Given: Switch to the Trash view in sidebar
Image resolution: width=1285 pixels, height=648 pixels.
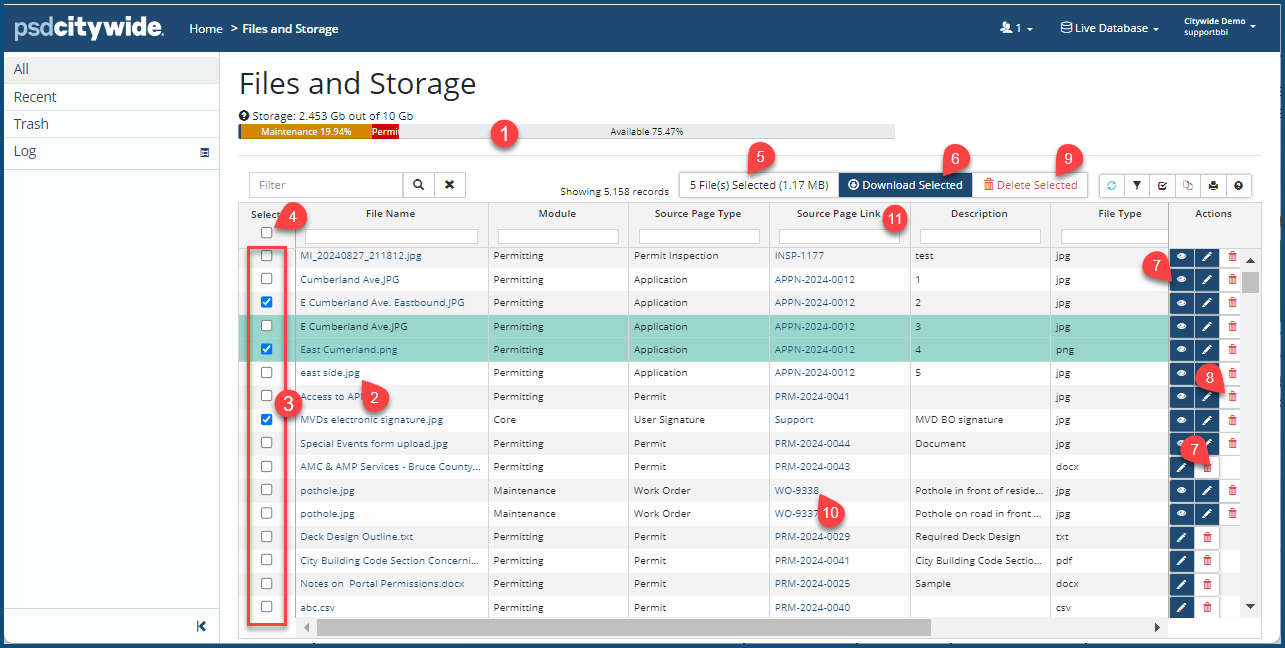Looking at the screenshot, I should pyautogui.click(x=31, y=124).
